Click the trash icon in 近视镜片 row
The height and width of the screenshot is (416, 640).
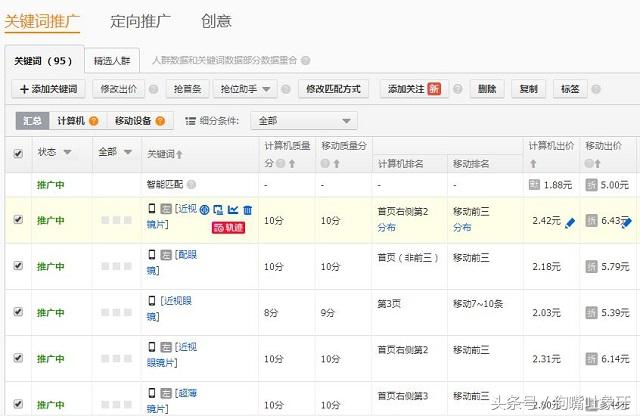[x=247, y=210]
